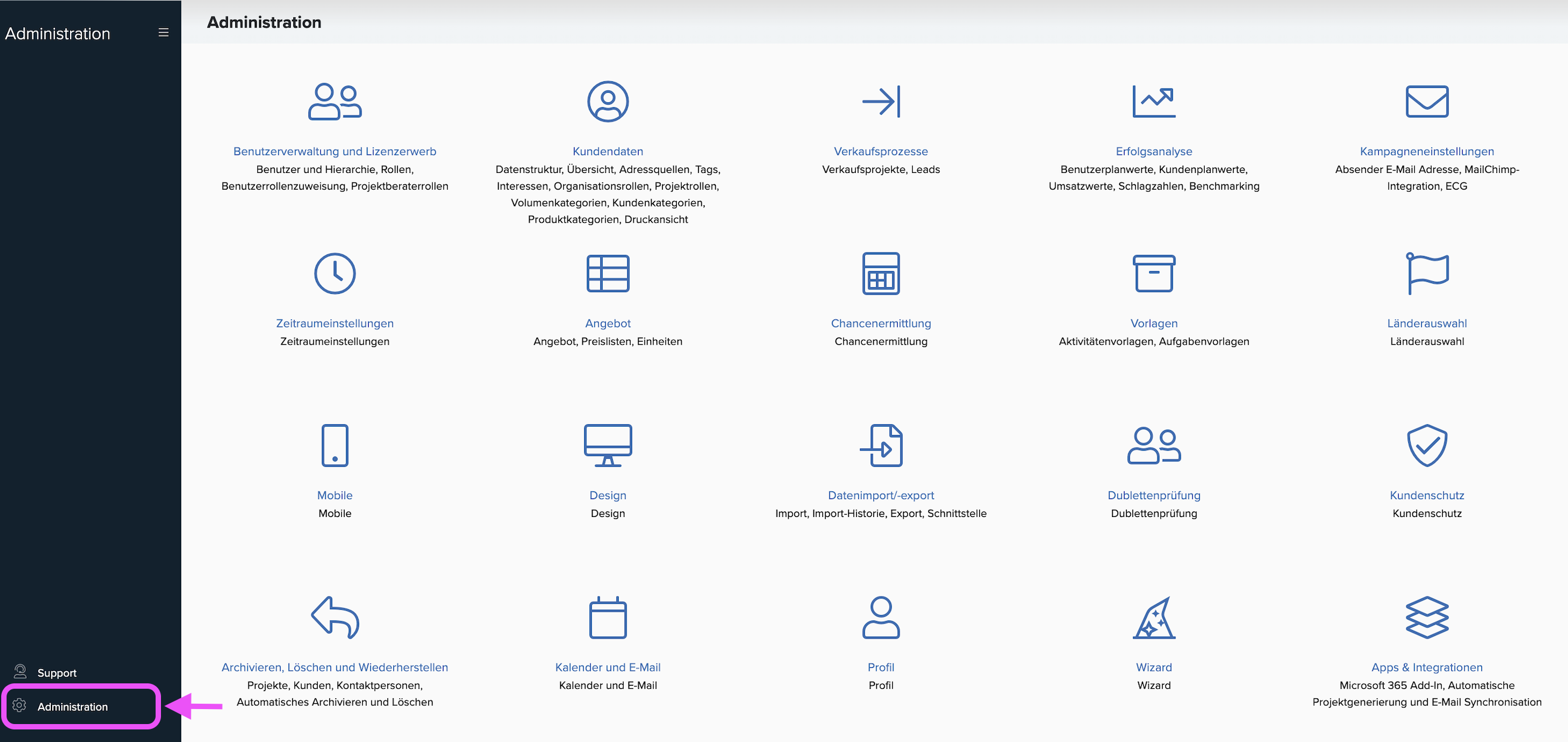
Task: Click the Kampagneneinstellungen envelope icon
Action: click(1426, 102)
